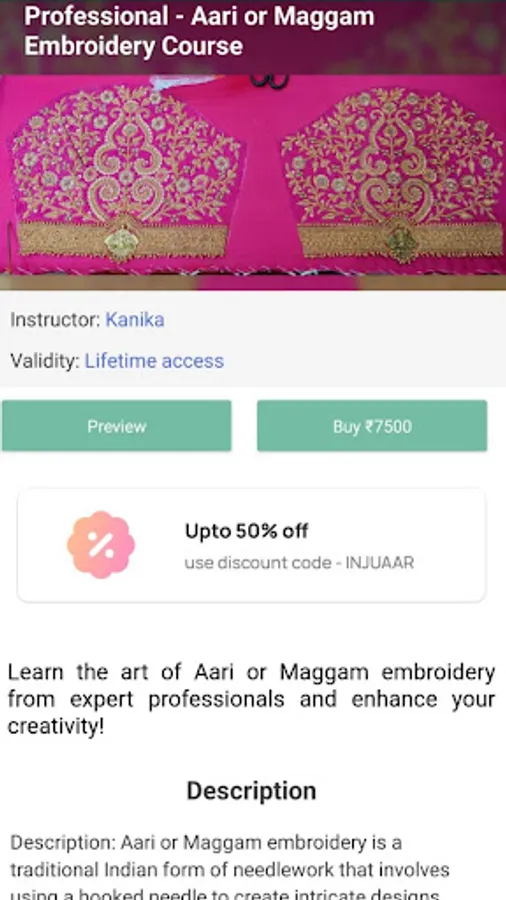Select the INJUAAR discount code line

(x=299, y=562)
